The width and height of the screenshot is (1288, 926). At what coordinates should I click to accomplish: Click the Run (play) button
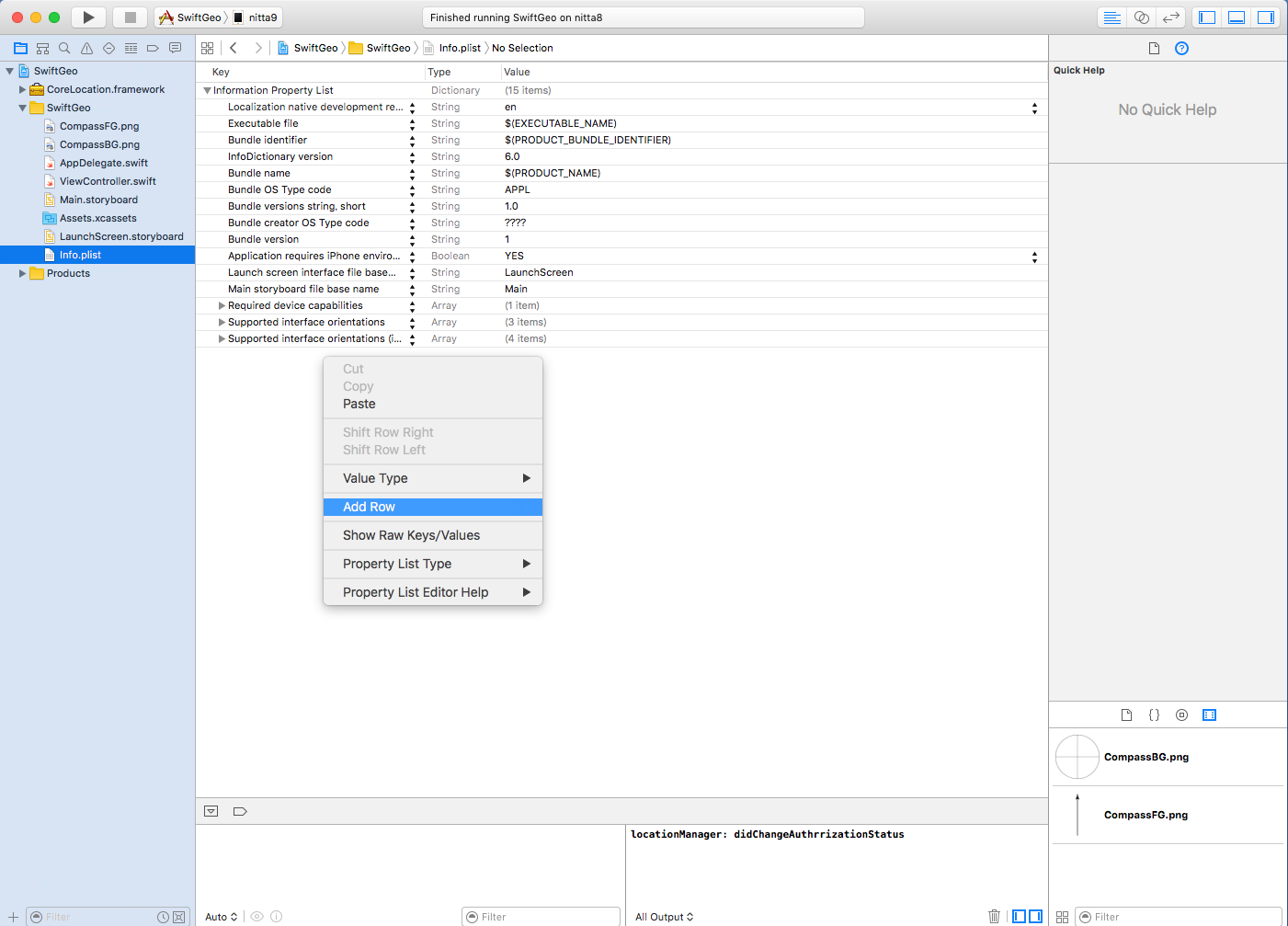(x=88, y=17)
